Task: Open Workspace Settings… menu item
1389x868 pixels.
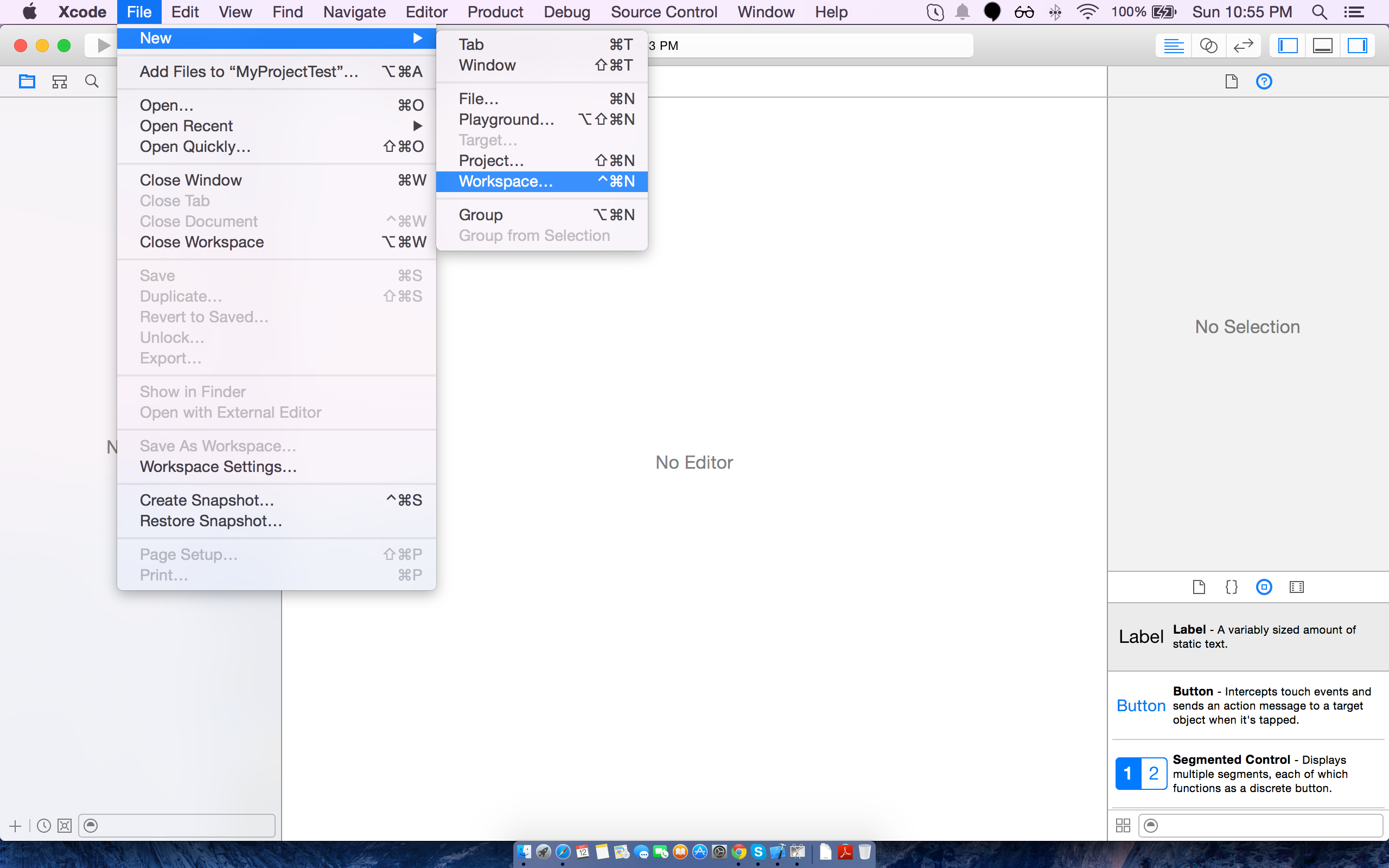Action: [277, 467]
